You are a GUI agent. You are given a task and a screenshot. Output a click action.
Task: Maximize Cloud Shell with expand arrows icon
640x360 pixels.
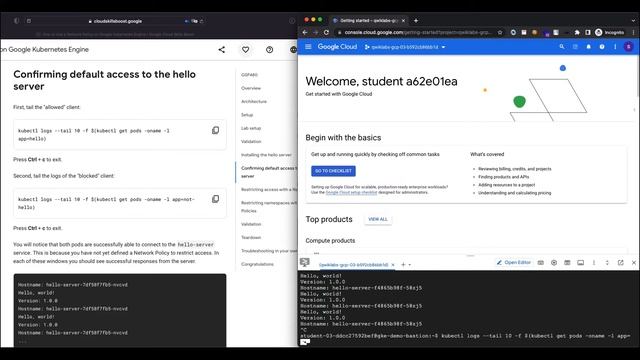click(607, 263)
